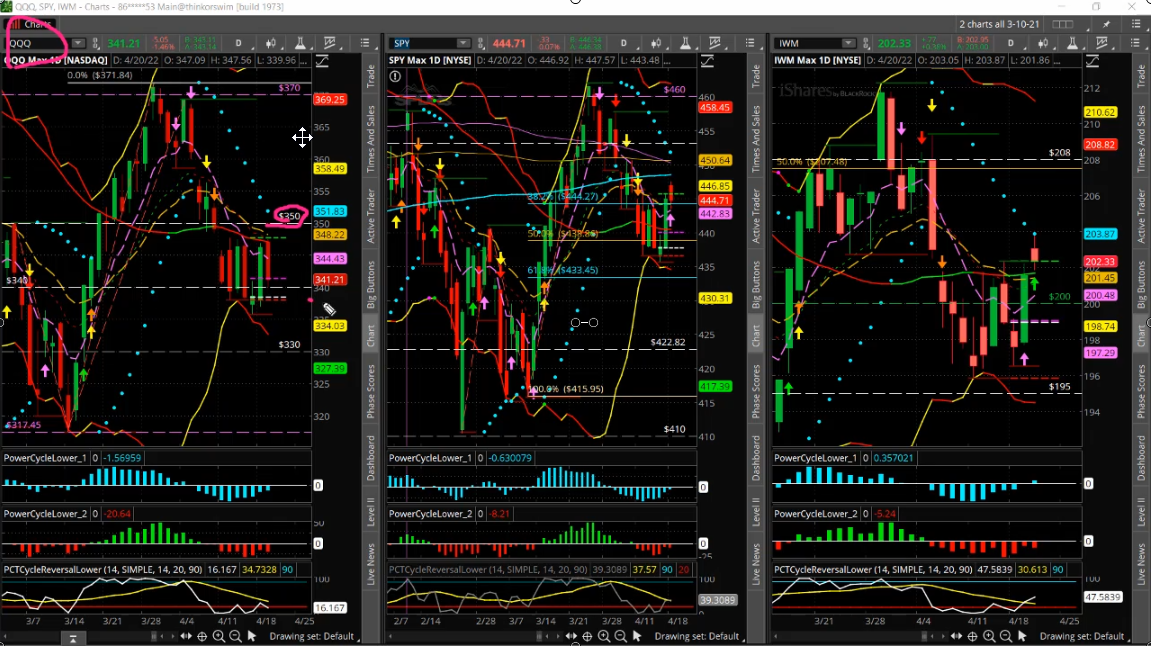Select pointer cursor tool under IWM chart
The image size is (1151, 646).
pyautogui.click(x=1023, y=636)
